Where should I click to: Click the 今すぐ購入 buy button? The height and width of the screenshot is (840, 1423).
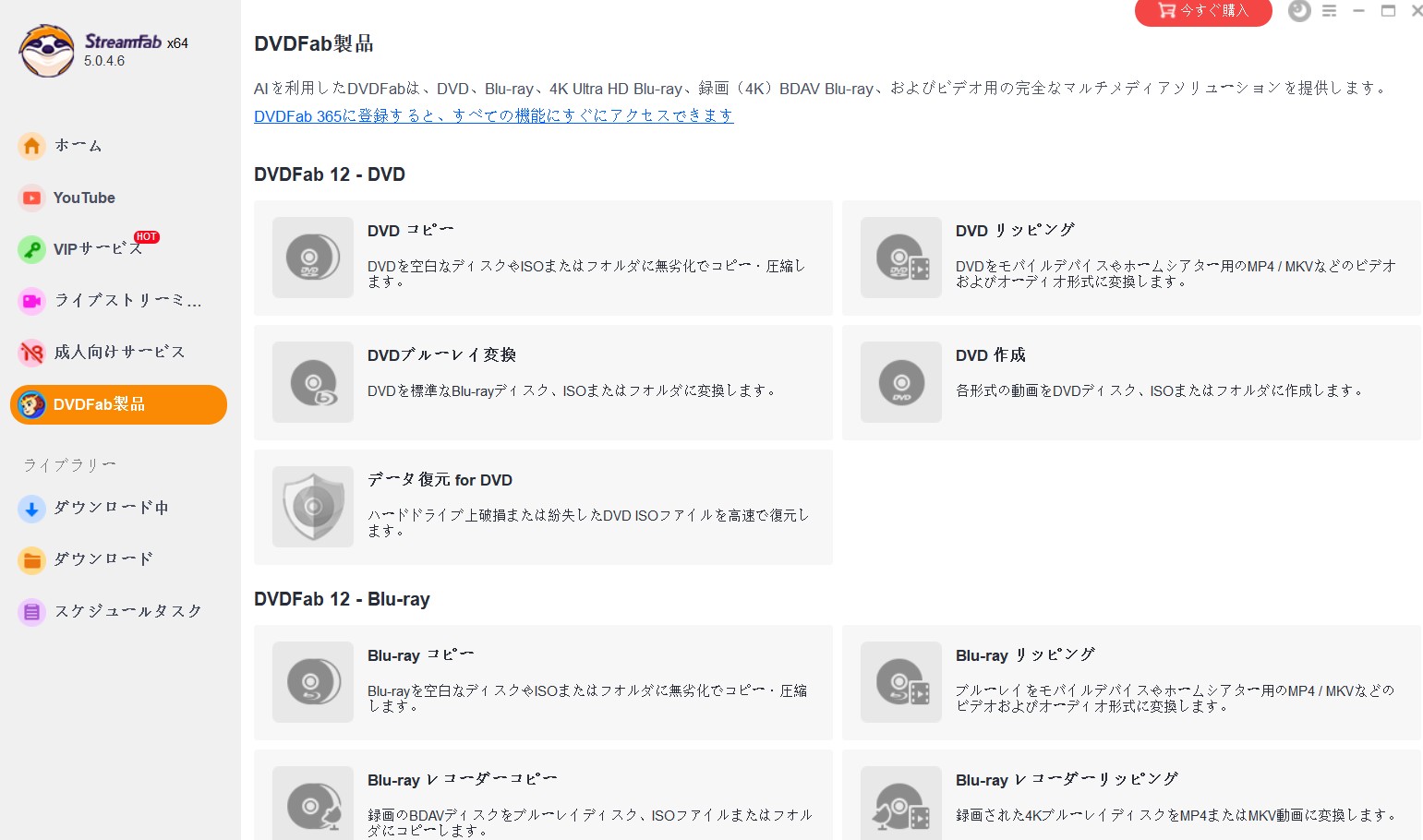1203,11
